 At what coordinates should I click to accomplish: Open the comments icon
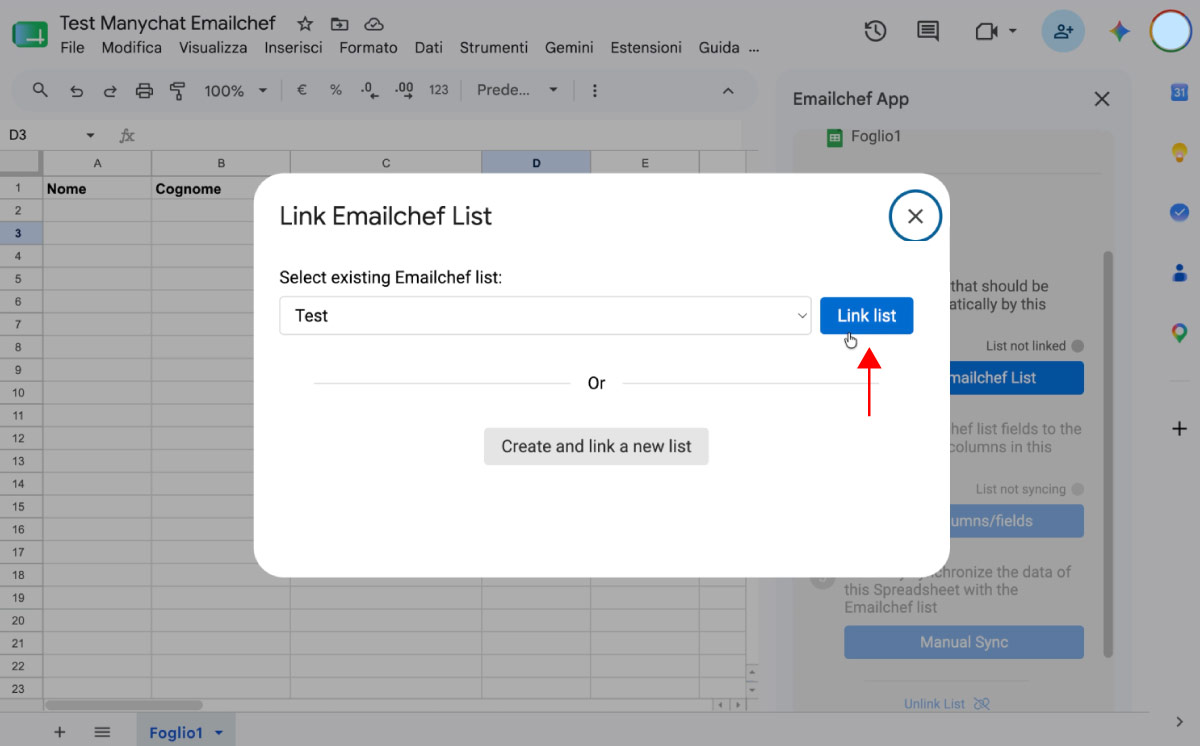pyautogui.click(x=928, y=31)
